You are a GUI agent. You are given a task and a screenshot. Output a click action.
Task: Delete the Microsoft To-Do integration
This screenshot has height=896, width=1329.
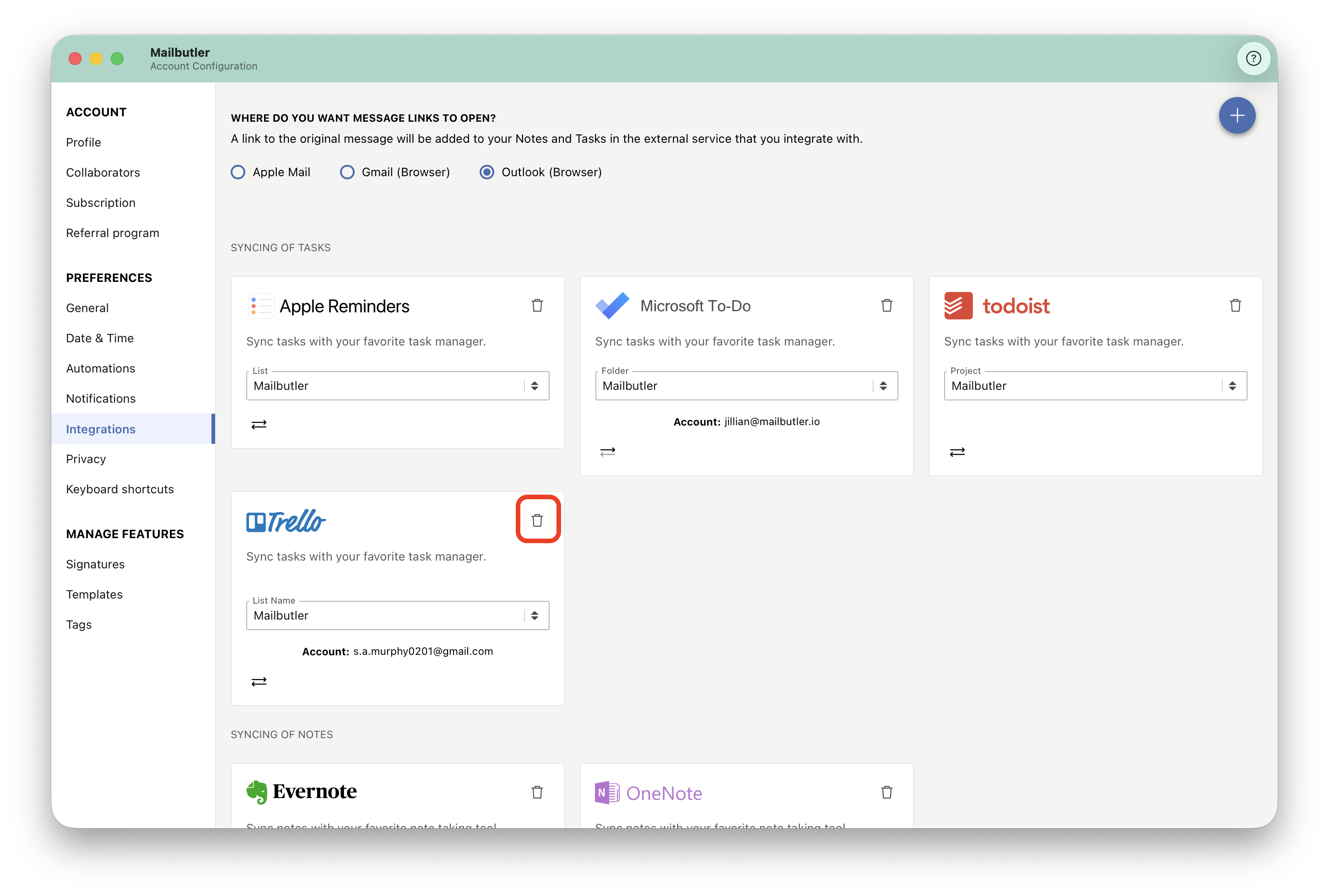point(886,306)
